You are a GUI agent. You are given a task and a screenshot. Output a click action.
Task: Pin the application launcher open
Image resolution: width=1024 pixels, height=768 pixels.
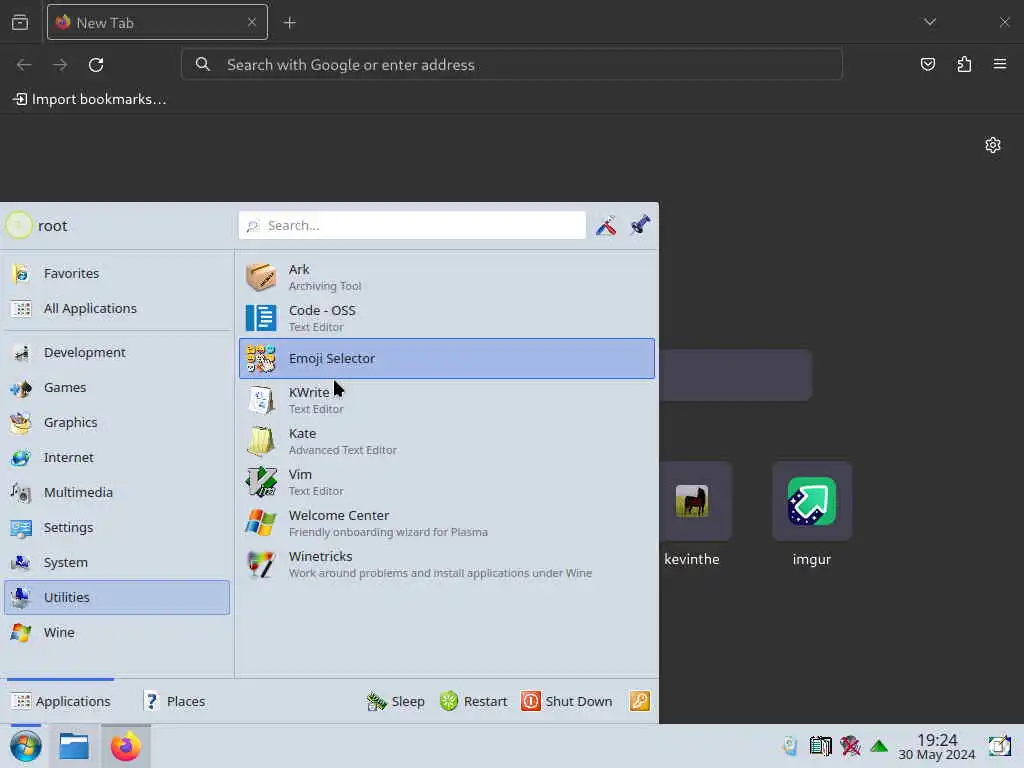(641, 225)
